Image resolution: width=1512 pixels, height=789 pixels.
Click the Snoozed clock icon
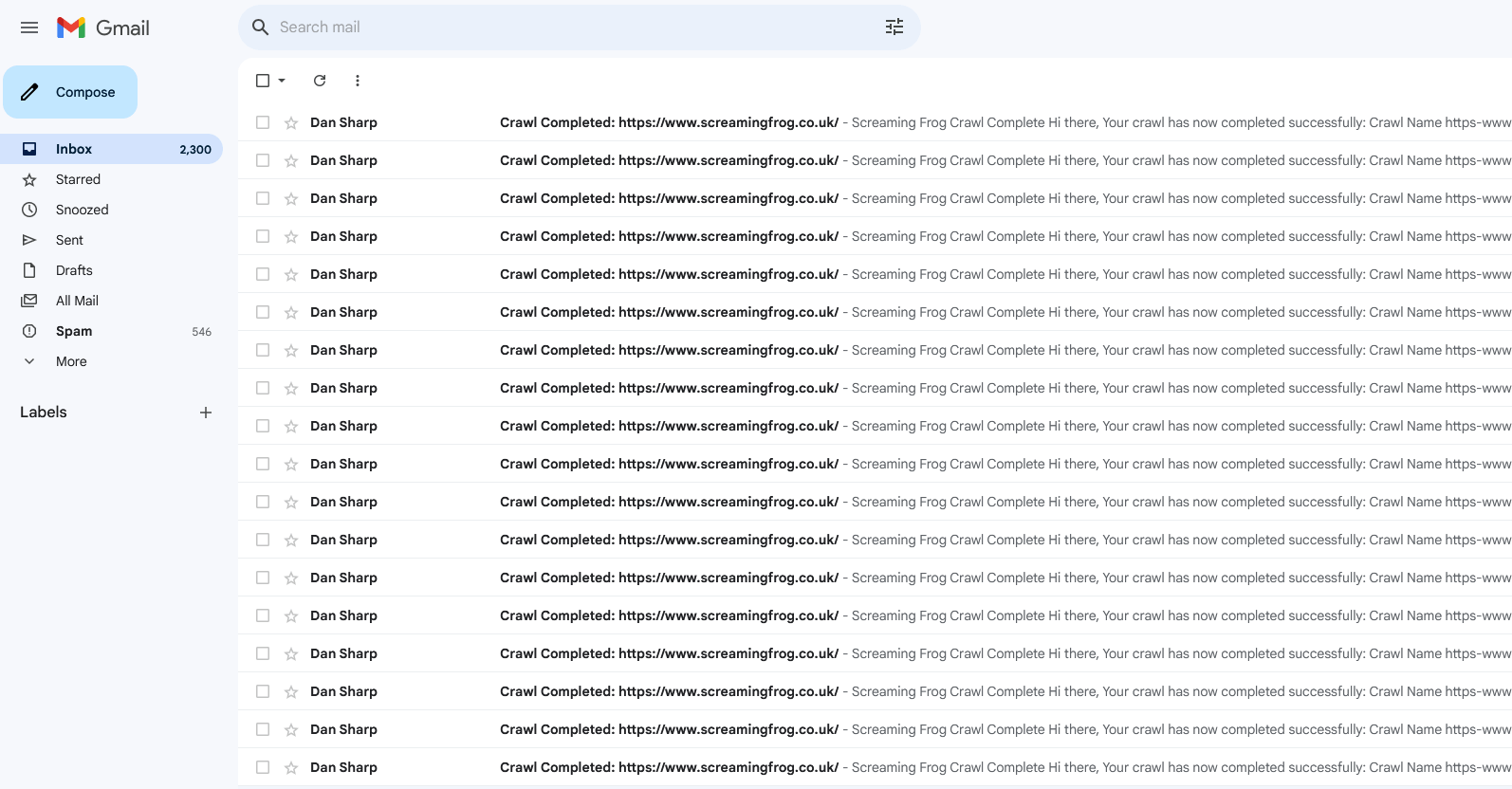tap(29, 210)
